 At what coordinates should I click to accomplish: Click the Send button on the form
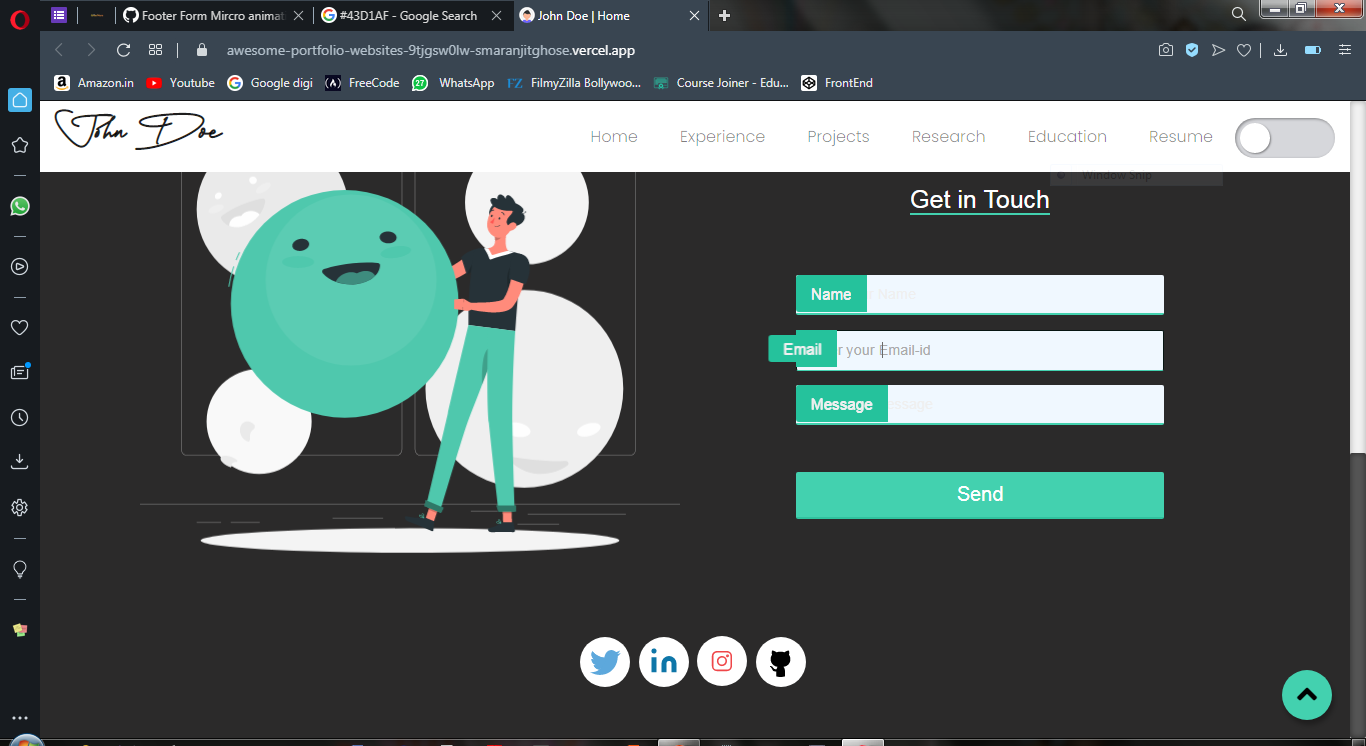[x=979, y=494]
